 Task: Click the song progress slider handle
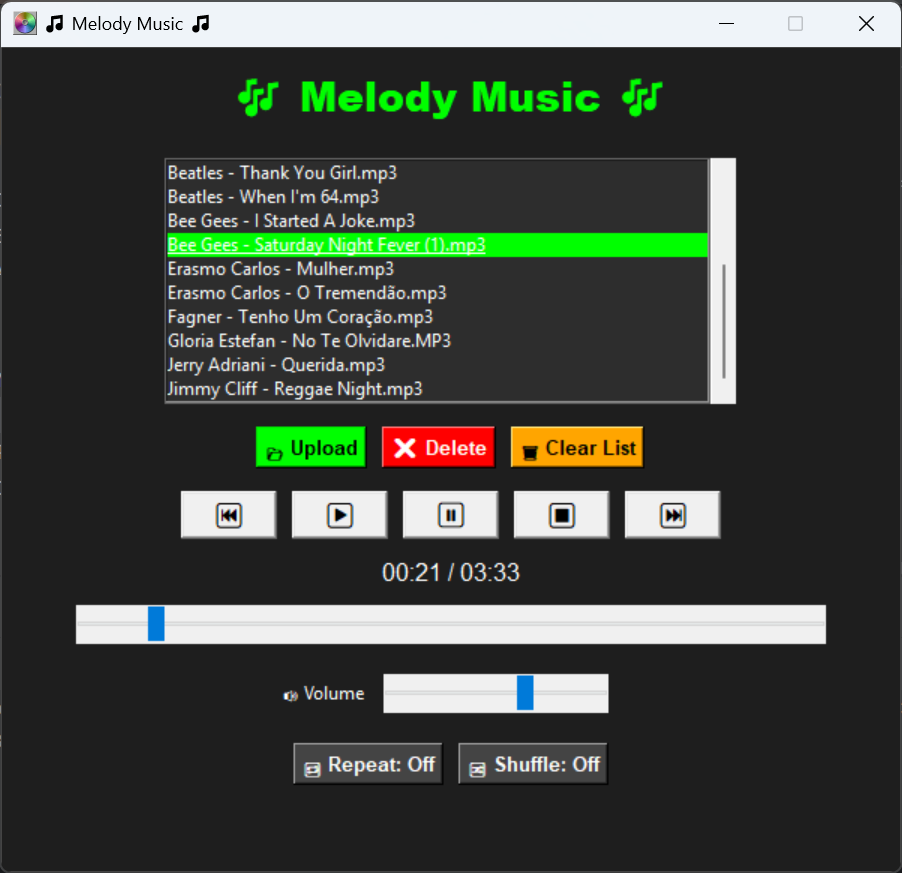156,623
